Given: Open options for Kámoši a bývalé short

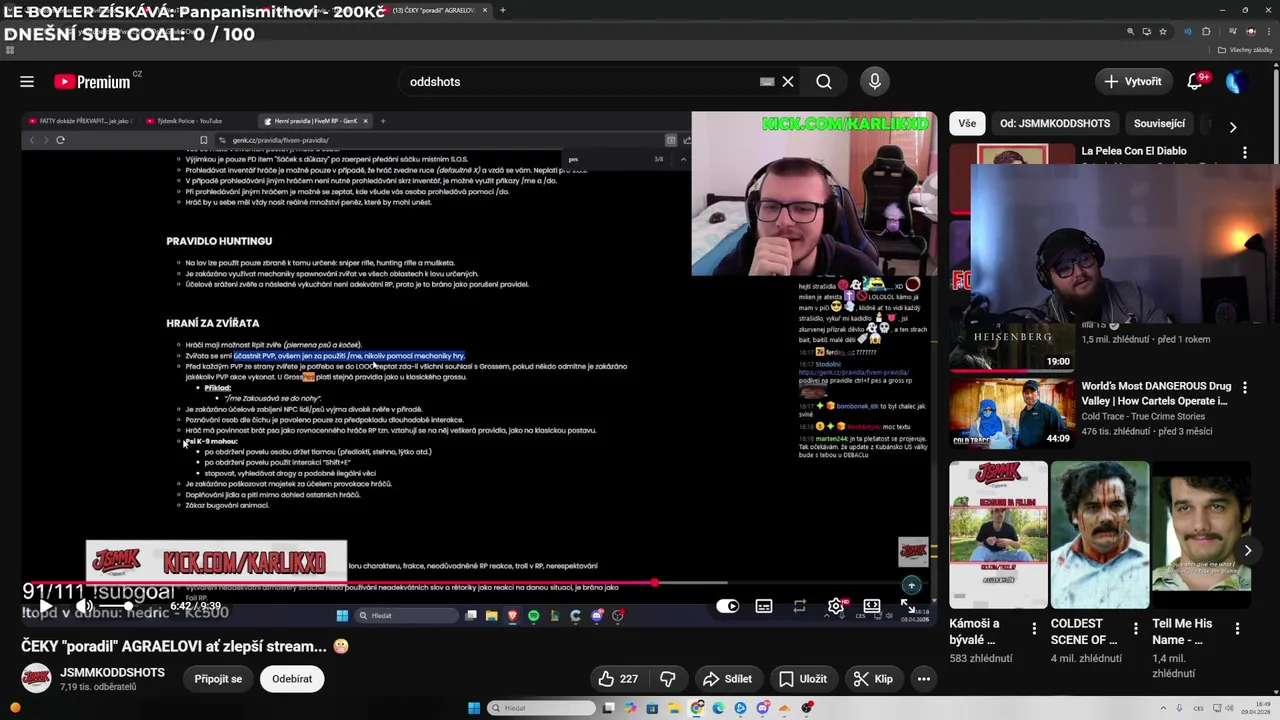Looking at the screenshot, I should point(1034,629).
